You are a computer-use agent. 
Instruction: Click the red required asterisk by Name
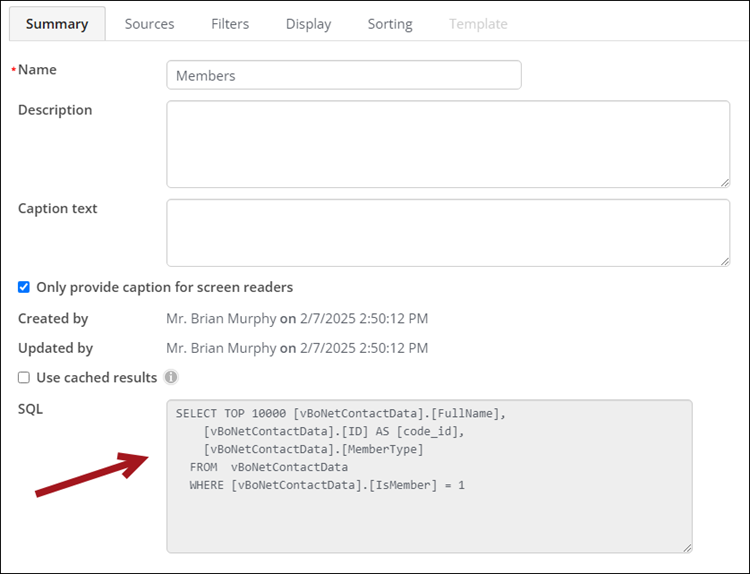click(x=13, y=70)
